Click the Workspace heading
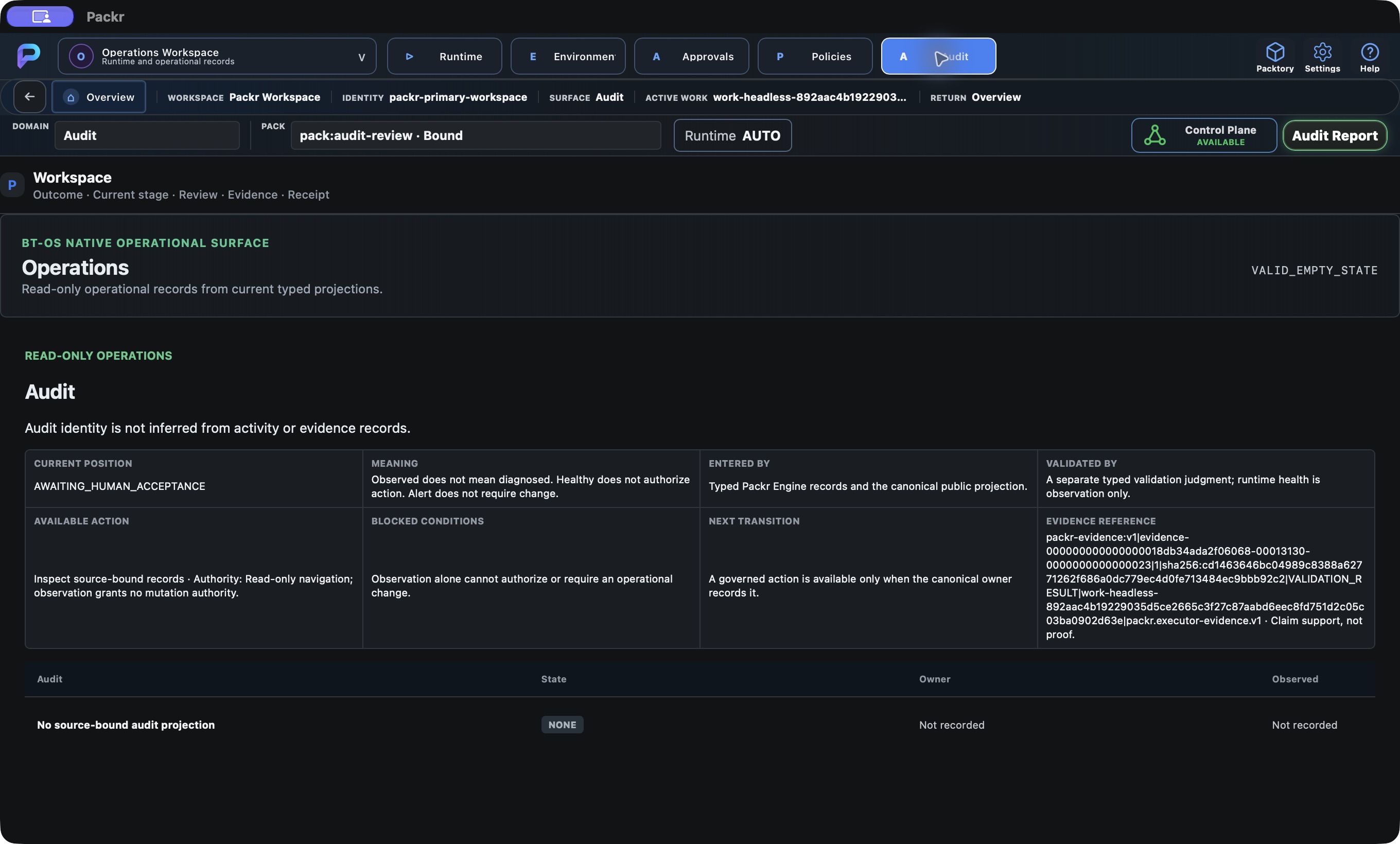Viewport: 1400px width, 844px height. pos(72,178)
